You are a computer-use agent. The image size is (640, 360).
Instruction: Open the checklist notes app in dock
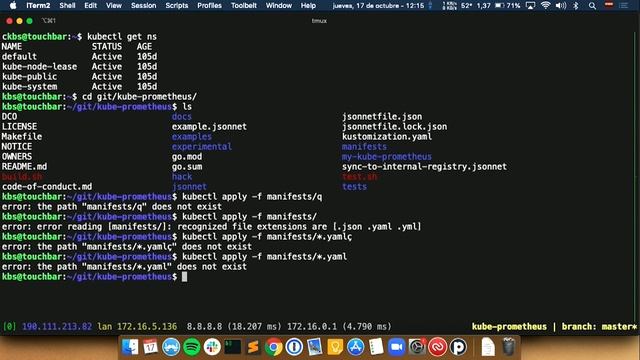376,347
